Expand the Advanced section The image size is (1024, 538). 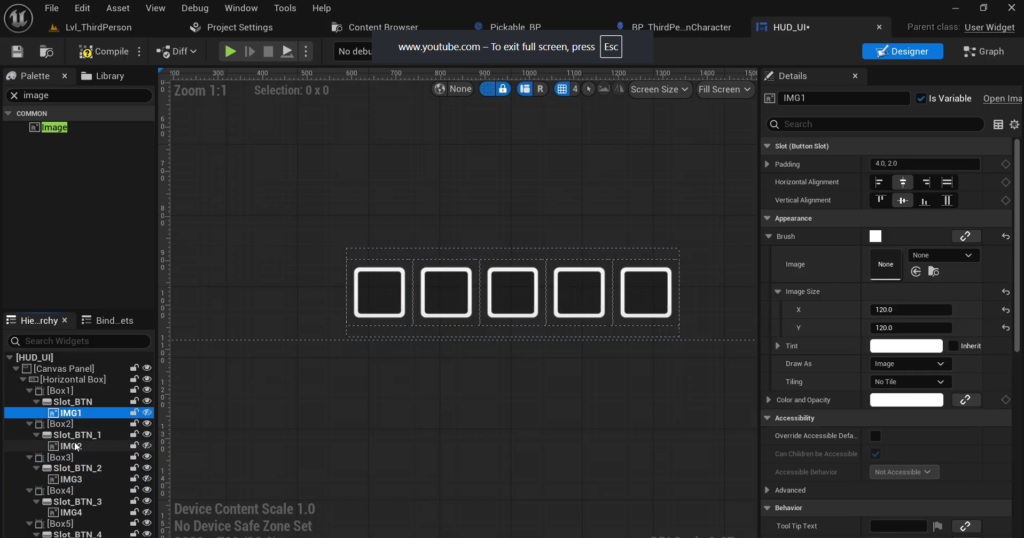767,490
